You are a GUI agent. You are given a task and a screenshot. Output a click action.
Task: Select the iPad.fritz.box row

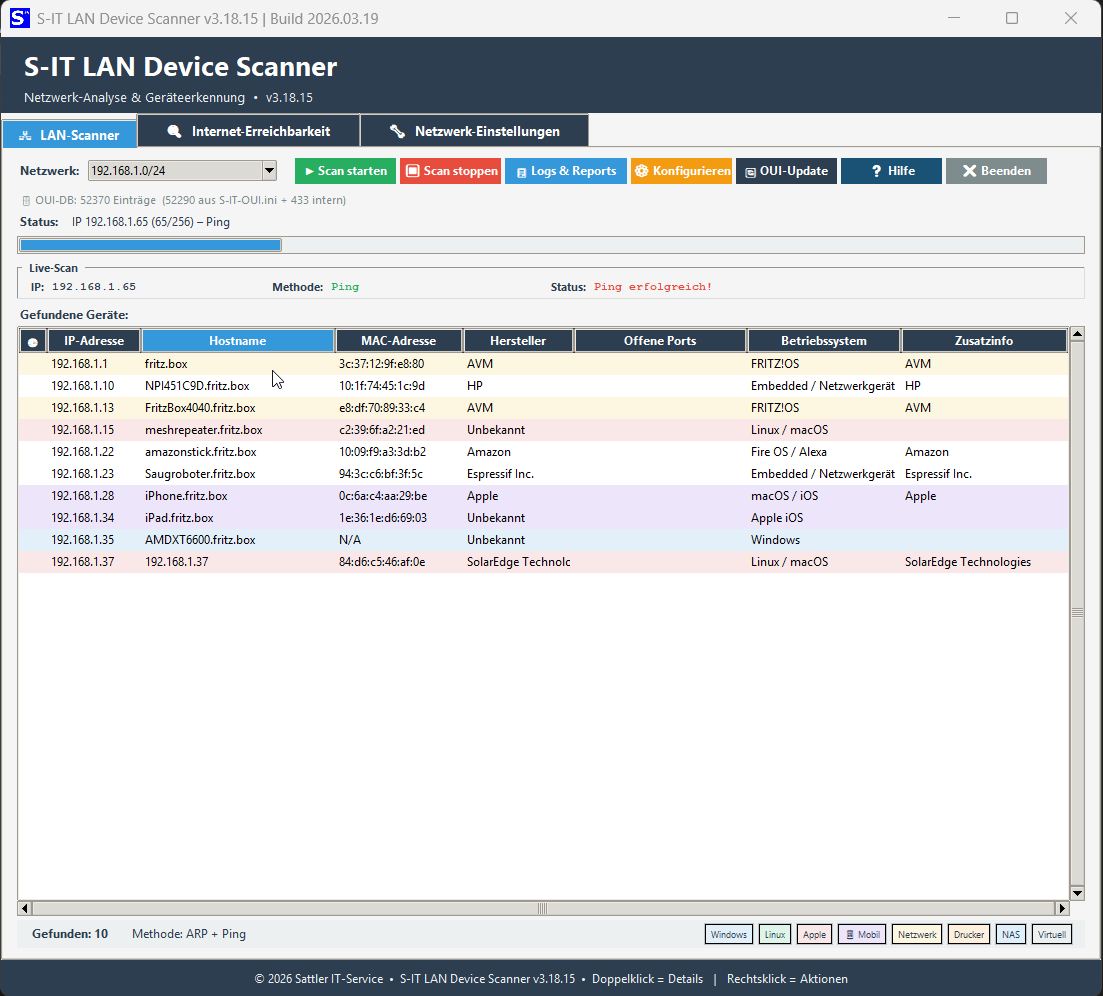[x=543, y=518]
